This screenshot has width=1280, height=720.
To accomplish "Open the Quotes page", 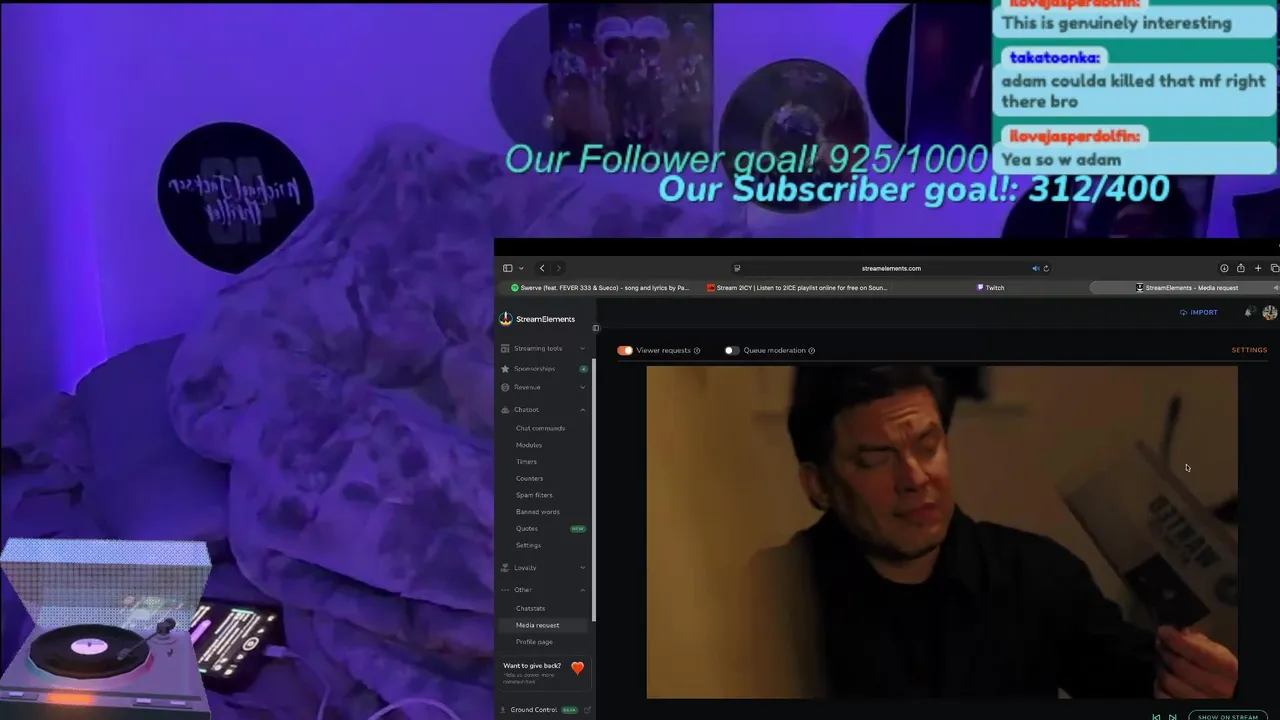I will coord(527,528).
